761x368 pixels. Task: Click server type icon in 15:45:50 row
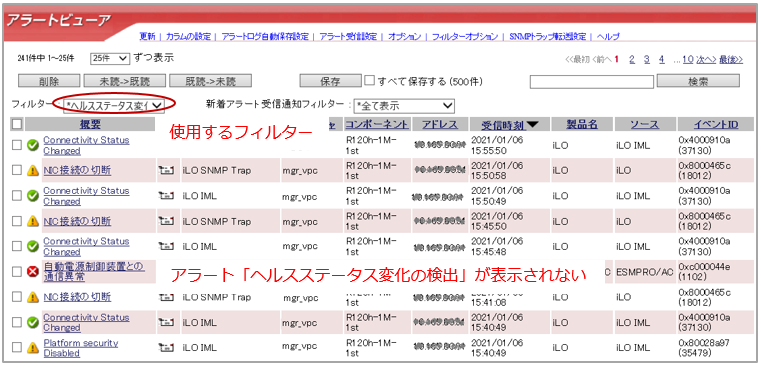[166, 221]
